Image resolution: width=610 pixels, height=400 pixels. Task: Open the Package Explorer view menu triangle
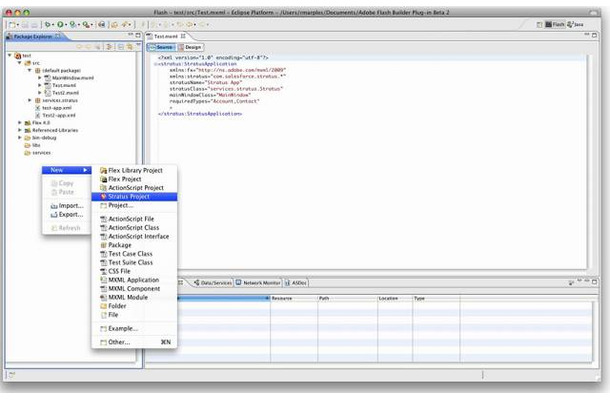(x=138, y=46)
